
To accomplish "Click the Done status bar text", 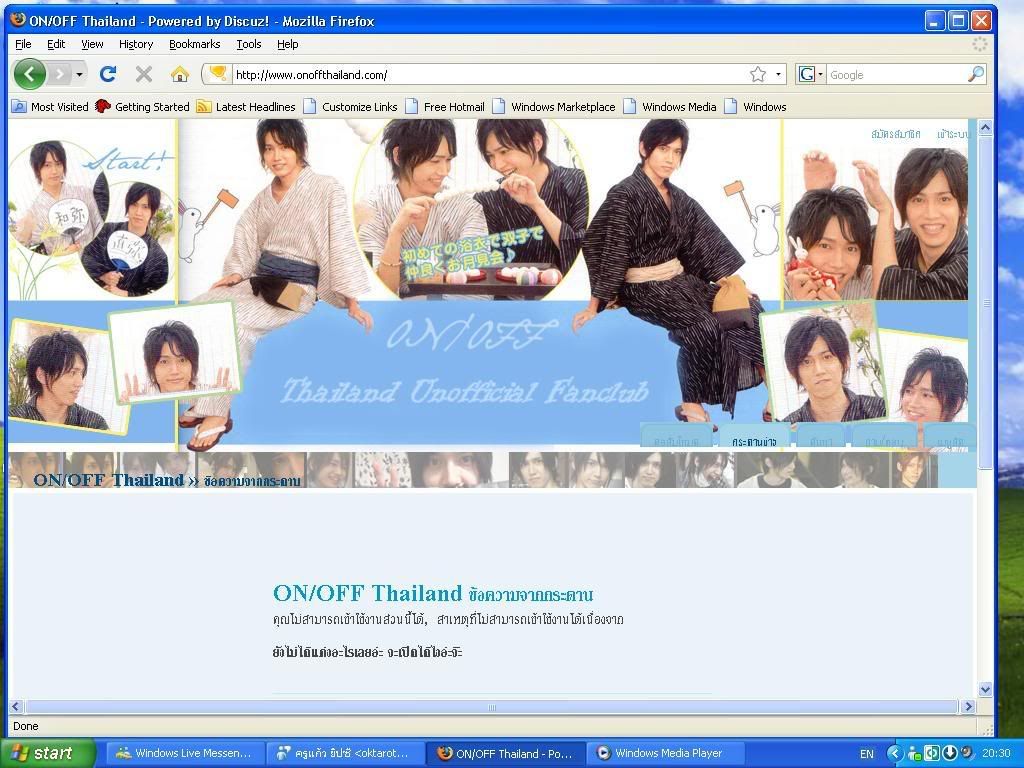I will pyautogui.click(x=25, y=726).
